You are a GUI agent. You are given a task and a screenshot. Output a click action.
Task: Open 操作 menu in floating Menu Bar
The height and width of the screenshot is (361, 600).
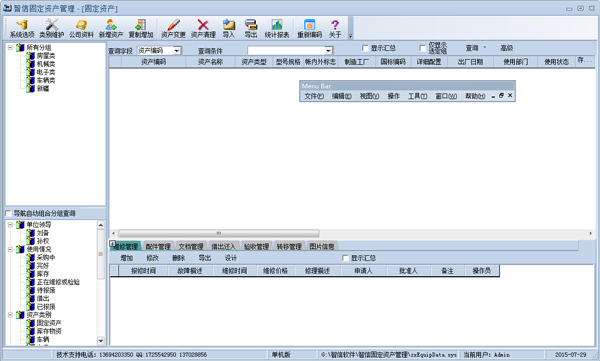point(394,96)
